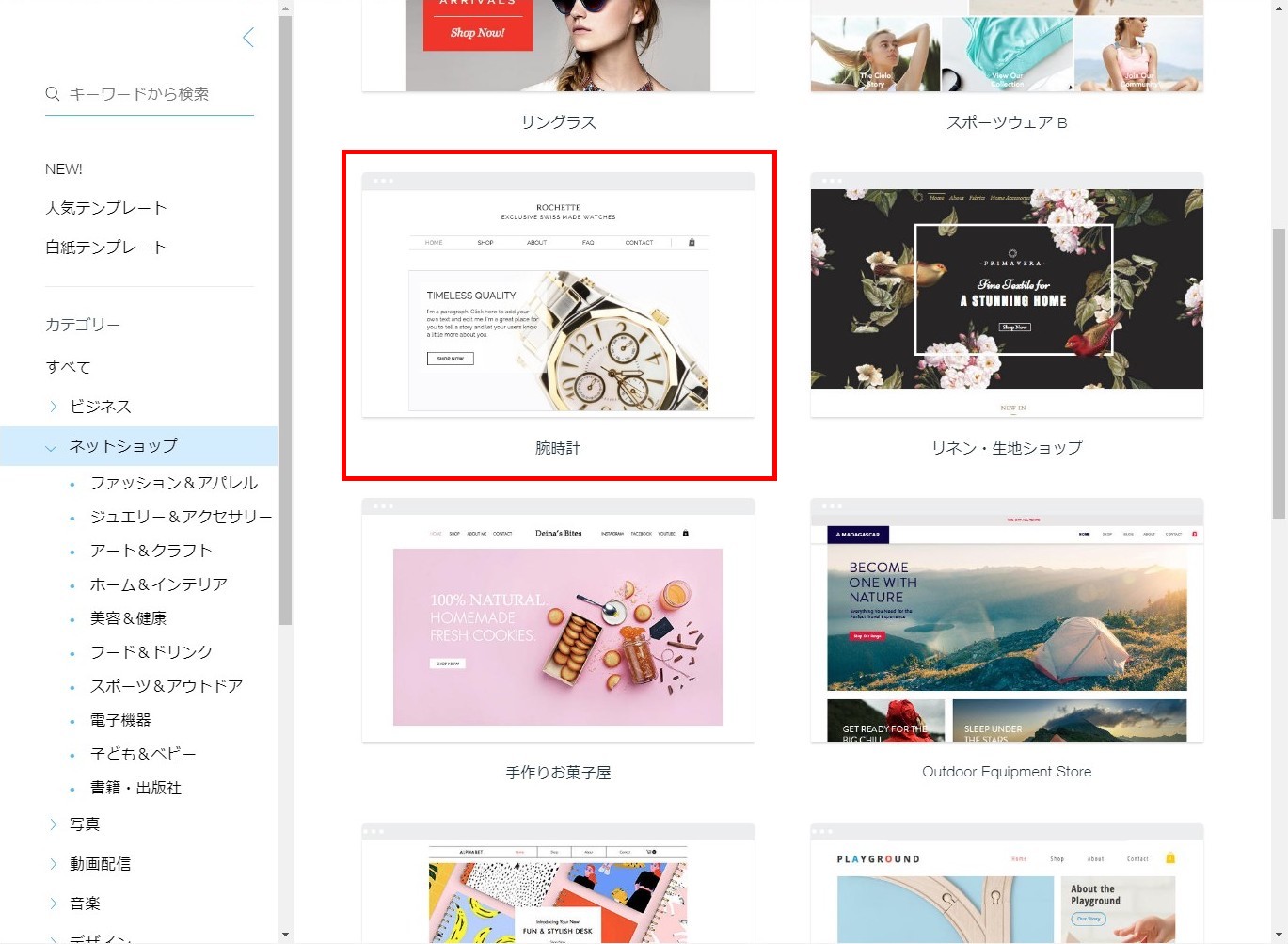
Task: Expand the 音楽 category chevron
Action: [53, 904]
